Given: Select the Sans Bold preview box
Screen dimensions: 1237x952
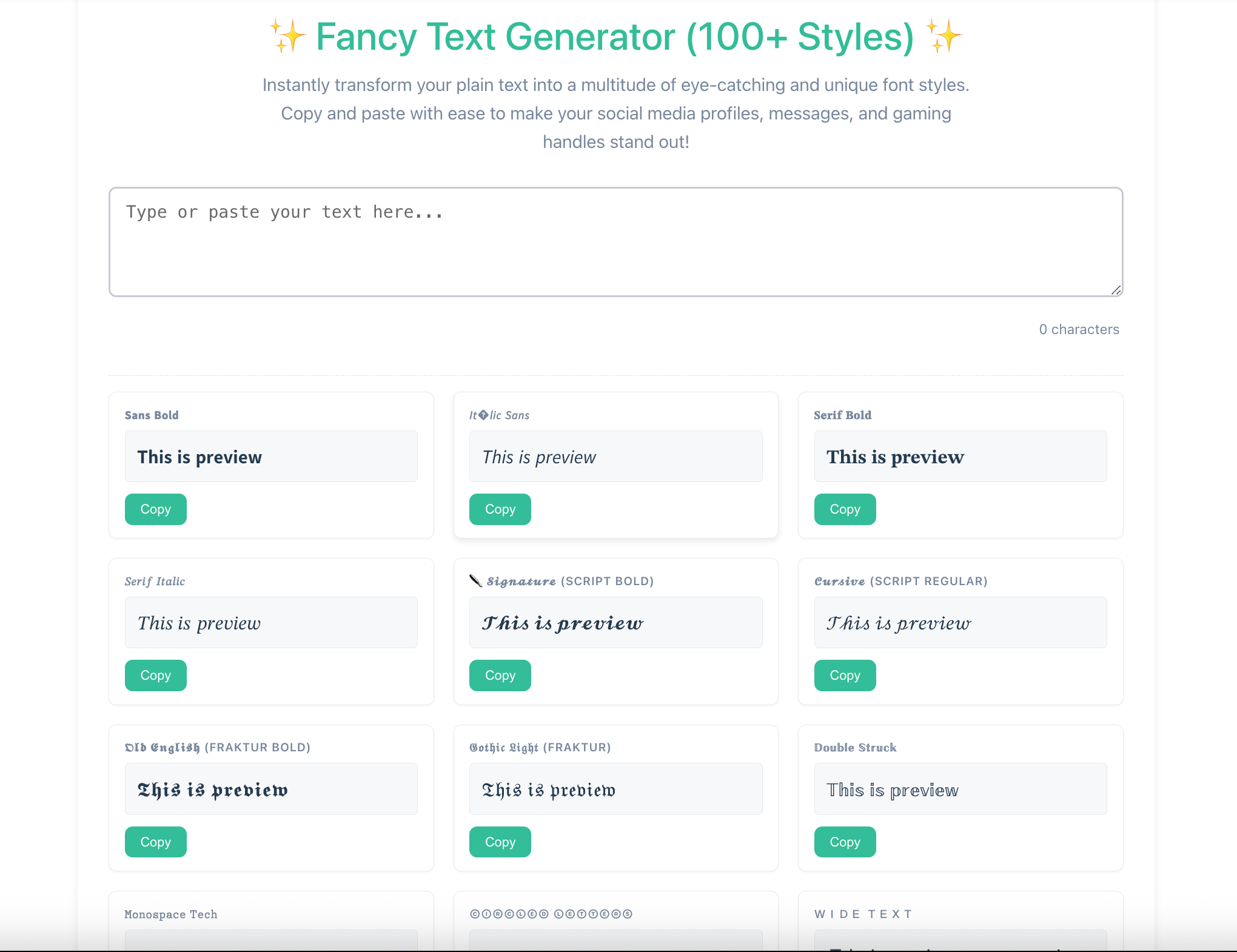Looking at the screenshot, I should [271, 457].
